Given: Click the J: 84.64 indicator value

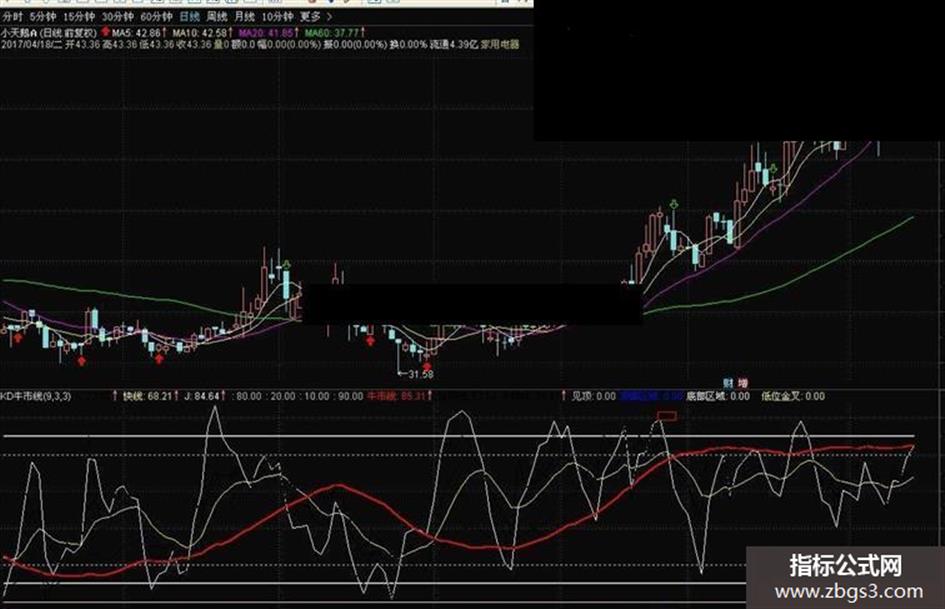Looking at the screenshot, I should pos(201,397).
